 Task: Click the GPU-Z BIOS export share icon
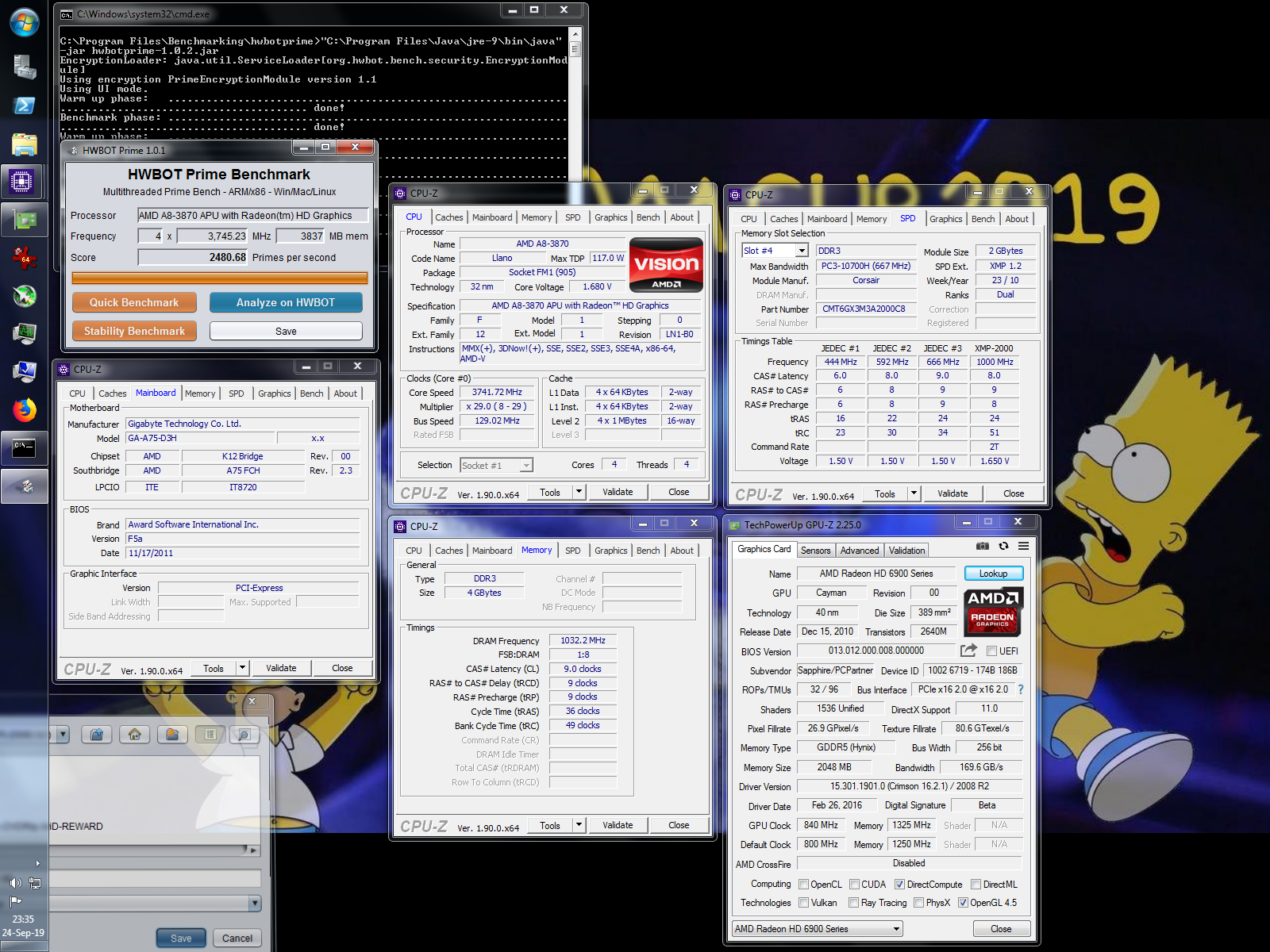click(968, 651)
